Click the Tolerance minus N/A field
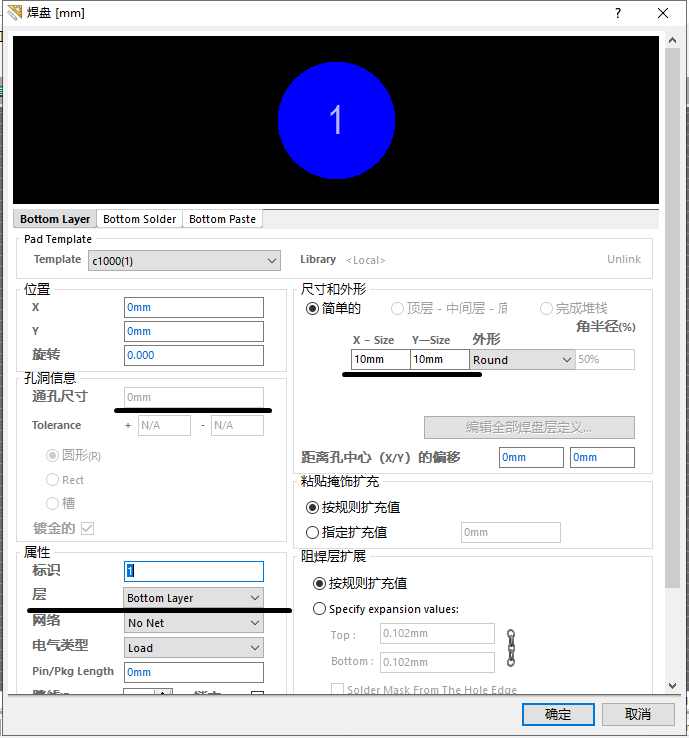689x738 pixels. point(237,425)
